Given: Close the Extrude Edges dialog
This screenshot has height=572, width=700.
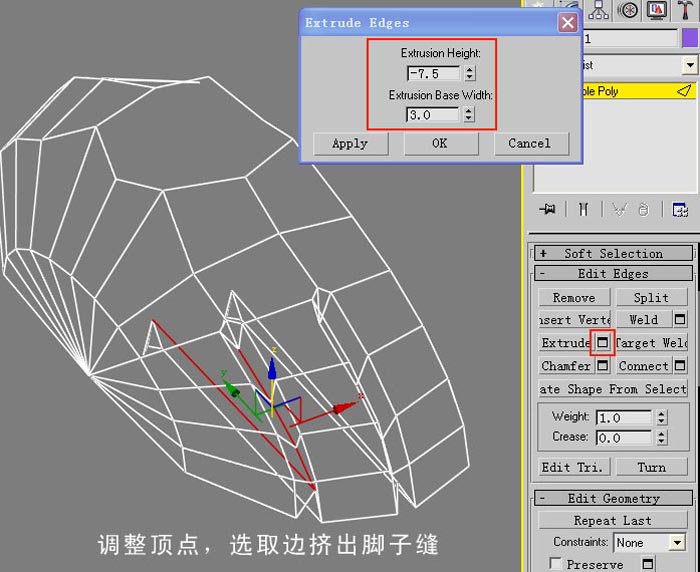Looking at the screenshot, I should pyautogui.click(x=567, y=22).
